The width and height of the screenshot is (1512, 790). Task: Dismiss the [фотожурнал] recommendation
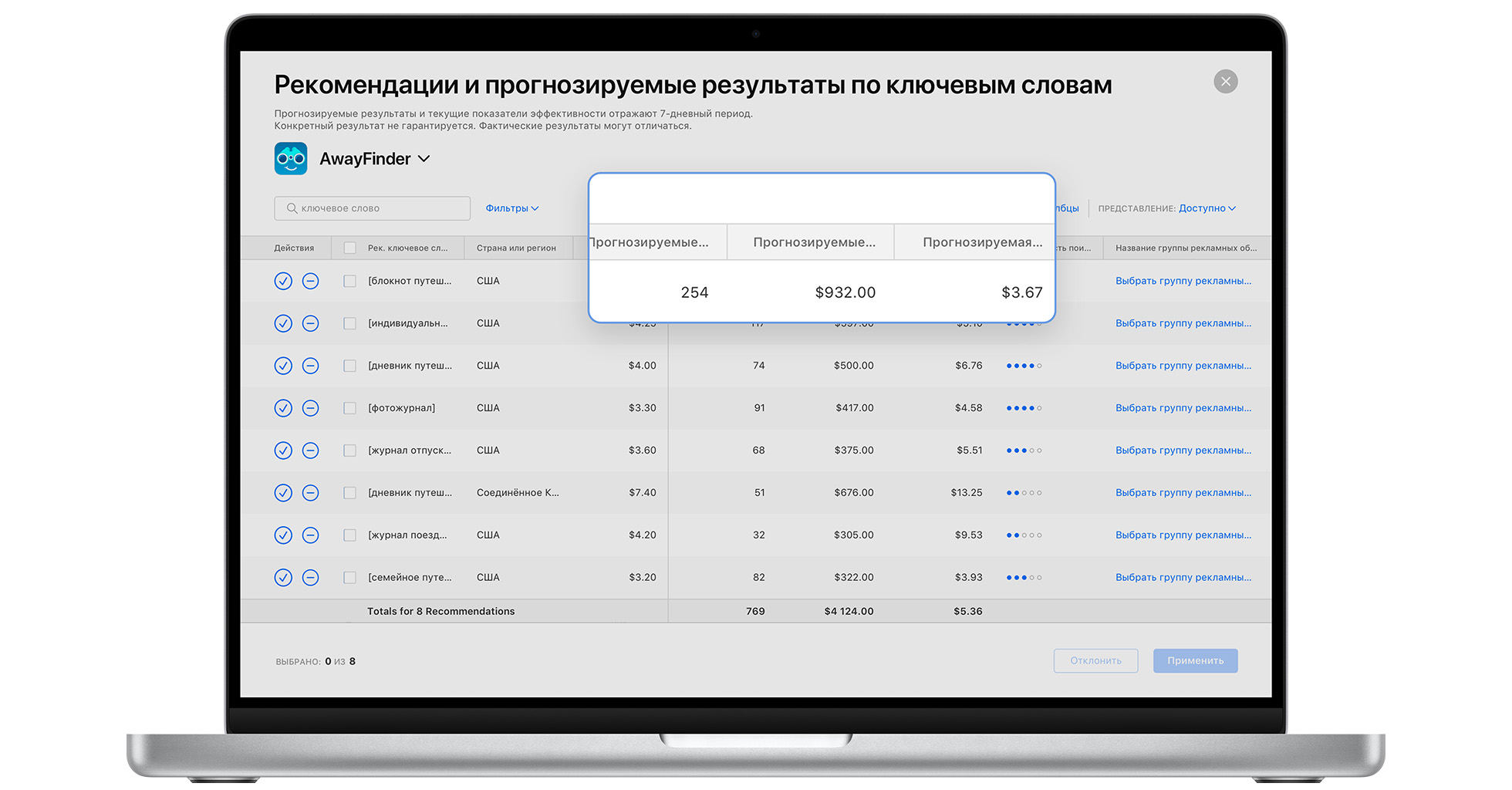click(310, 408)
